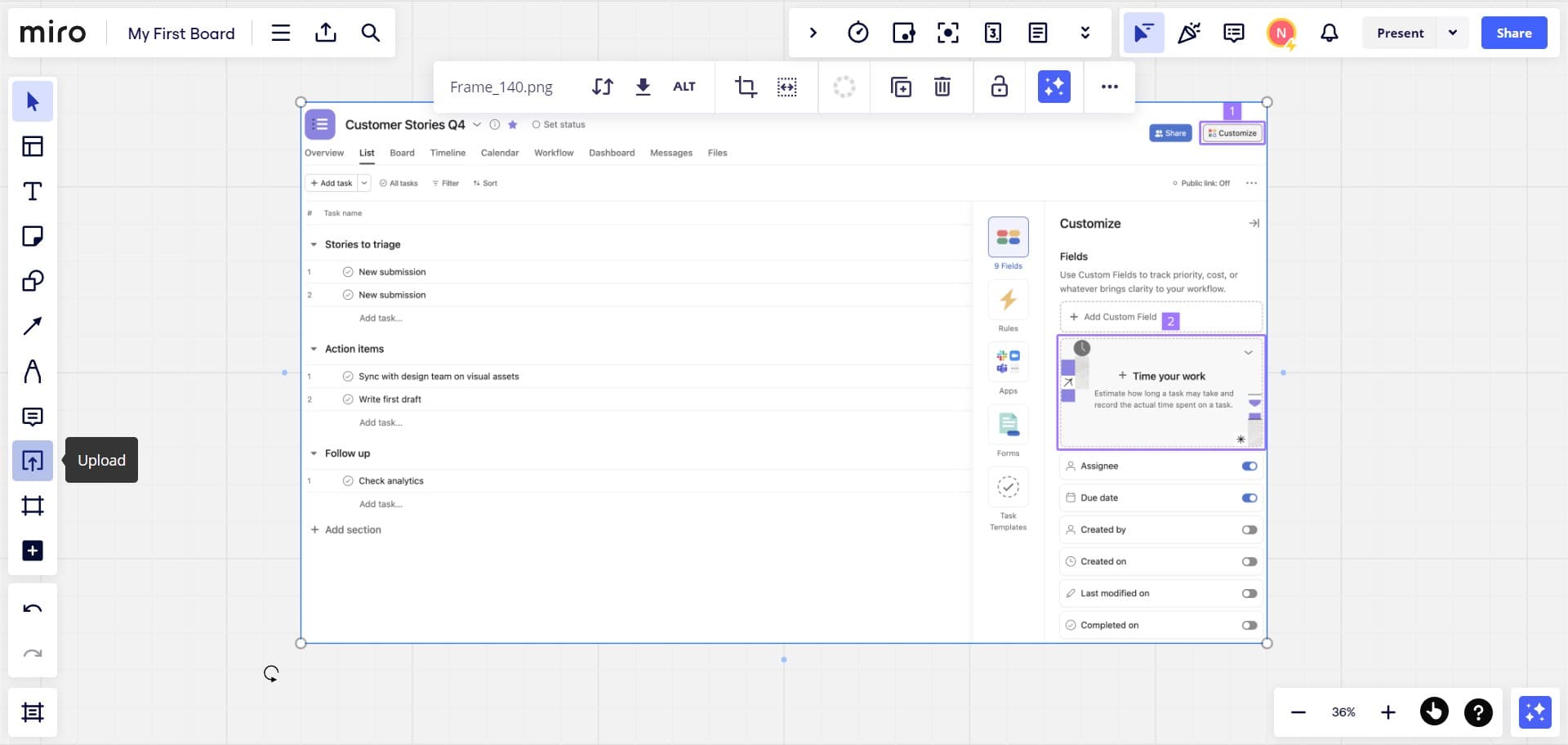Open the Present dropdown arrow
1568x745 pixels.
pyautogui.click(x=1452, y=33)
